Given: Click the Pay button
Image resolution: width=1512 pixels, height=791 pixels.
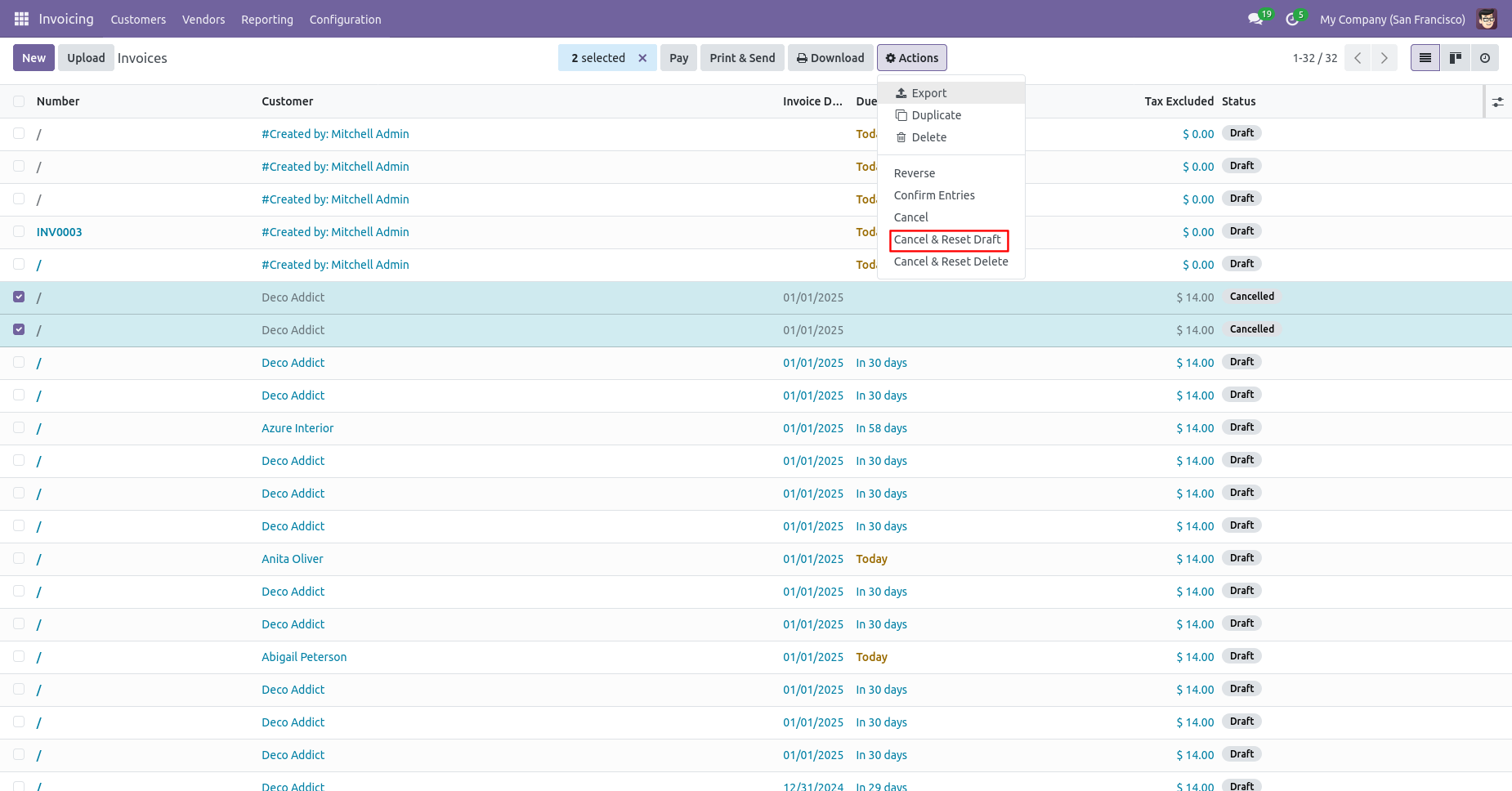Looking at the screenshot, I should (678, 58).
